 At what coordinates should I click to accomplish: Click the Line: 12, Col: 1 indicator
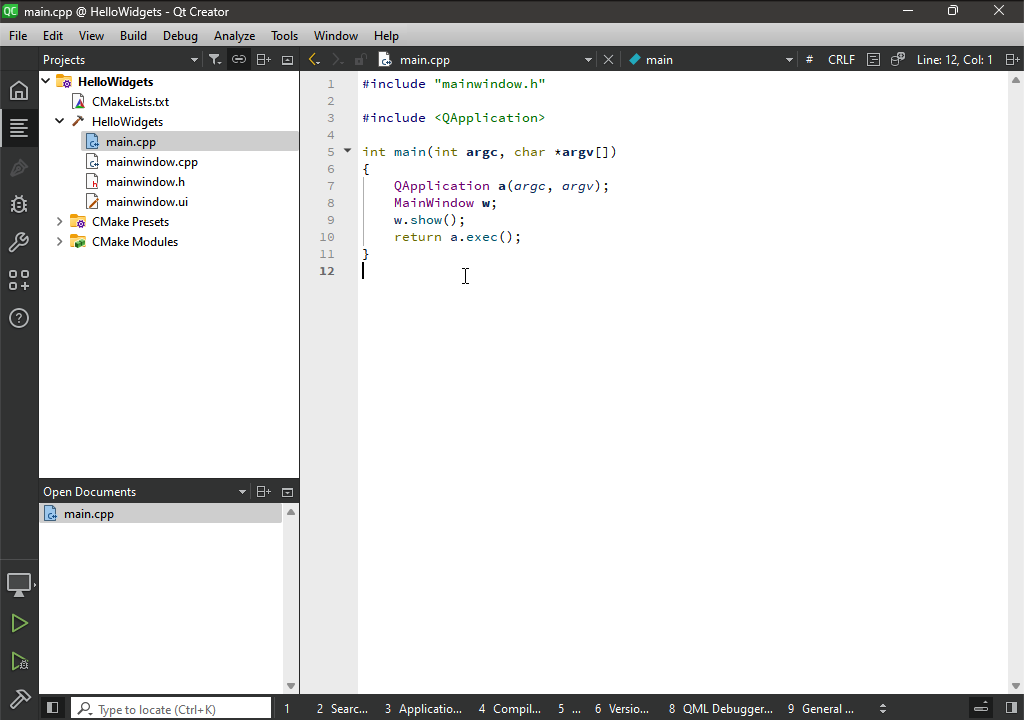[954, 60]
